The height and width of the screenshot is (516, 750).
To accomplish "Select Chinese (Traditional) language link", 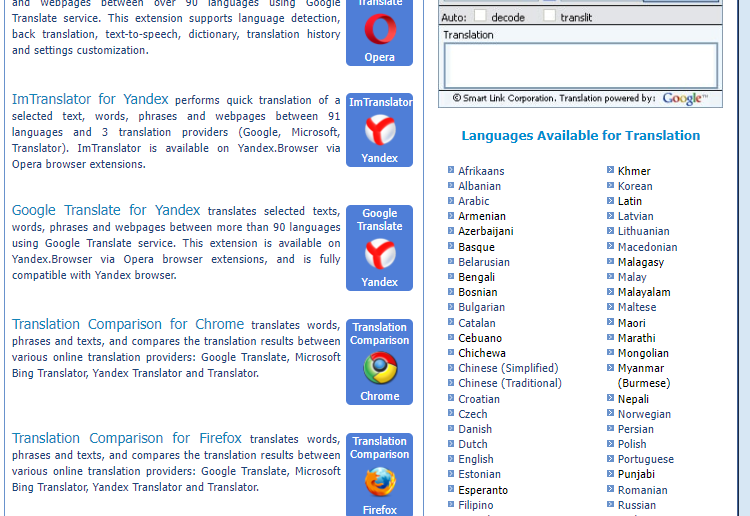I will tap(510, 384).
